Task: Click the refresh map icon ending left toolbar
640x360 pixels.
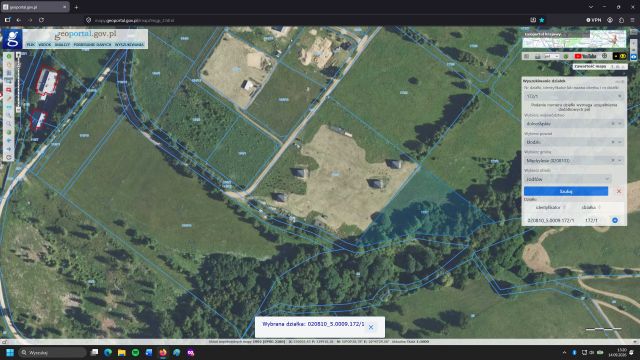Action: click(9, 157)
